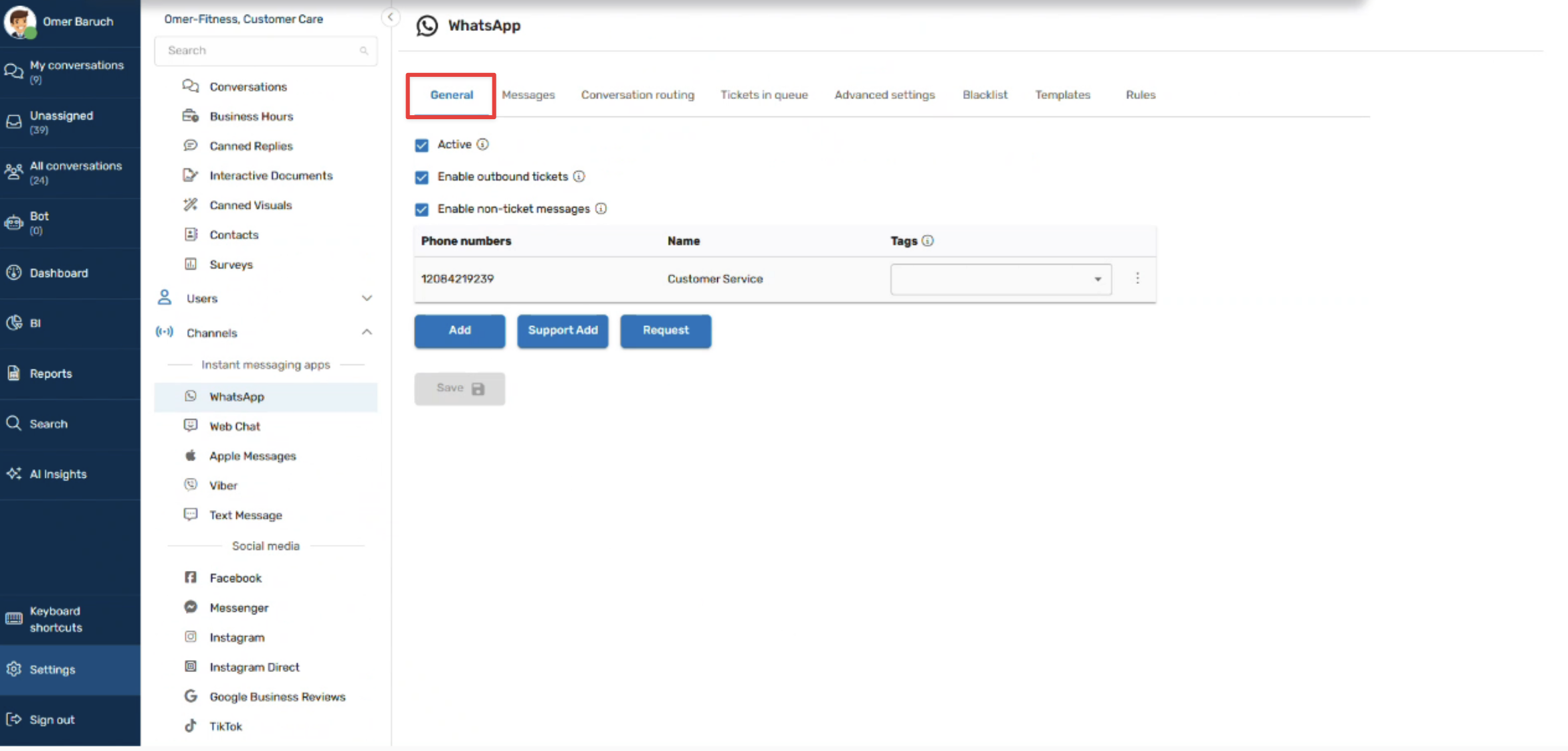Open the Tags dropdown for 12084219239
Image resolution: width=1568 pixels, height=751 pixels.
click(x=1001, y=279)
